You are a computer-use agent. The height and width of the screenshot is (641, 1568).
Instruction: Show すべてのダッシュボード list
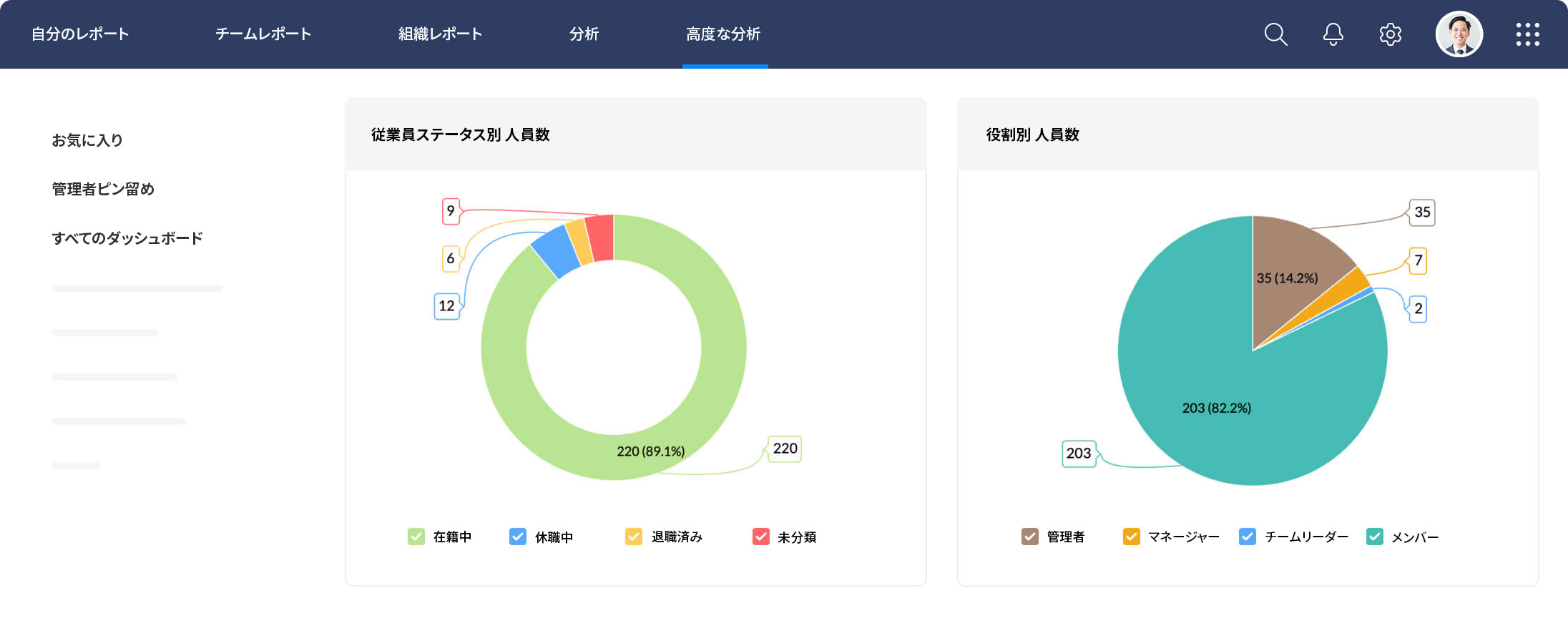(127, 238)
